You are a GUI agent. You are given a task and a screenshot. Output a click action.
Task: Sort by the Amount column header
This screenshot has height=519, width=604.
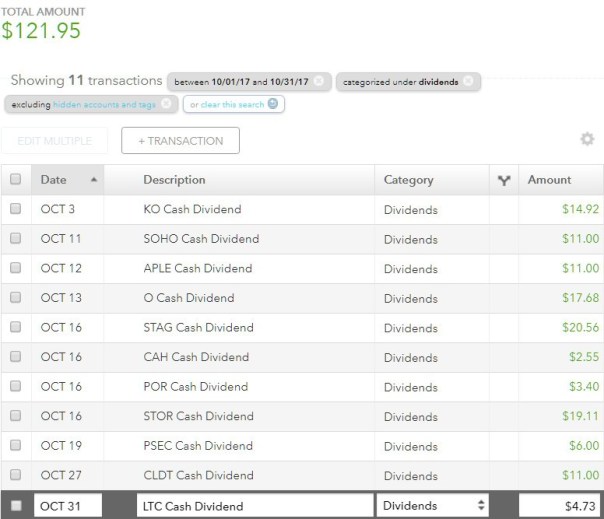pos(549,180)
